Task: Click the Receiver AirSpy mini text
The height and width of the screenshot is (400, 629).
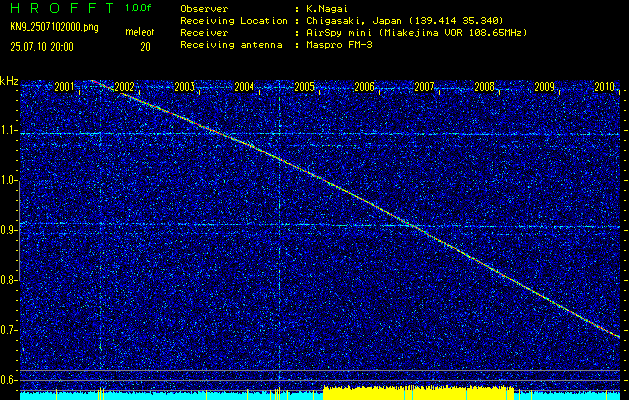Action: coord(416,32)
